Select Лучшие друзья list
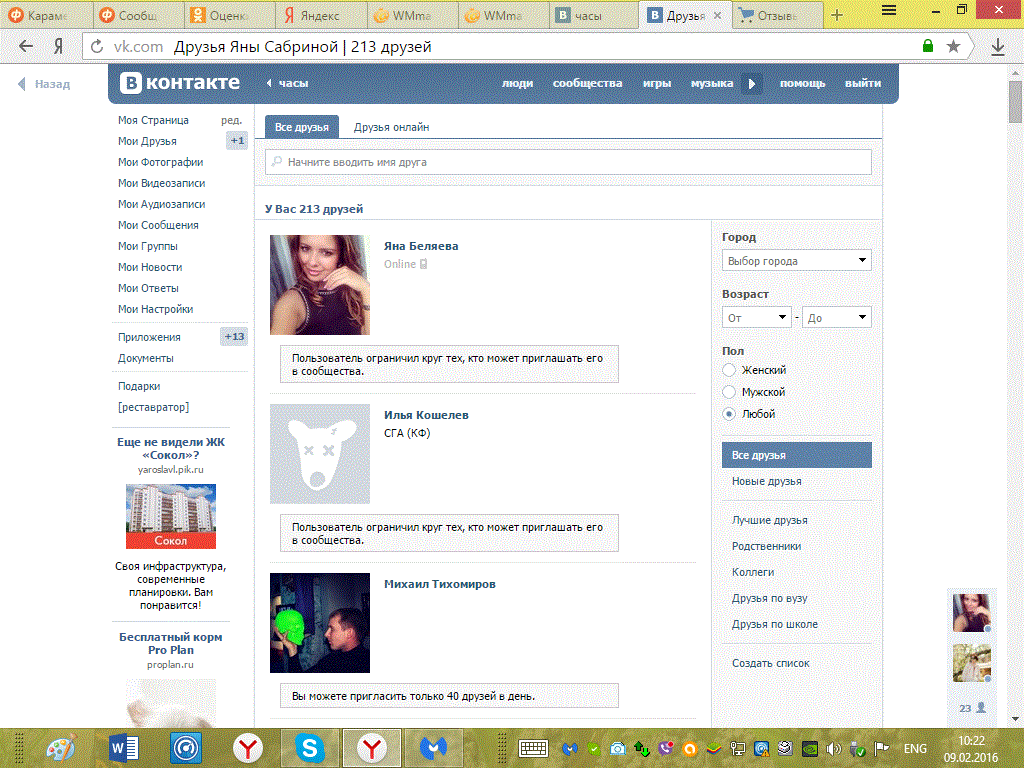This screenshot has height=768, width=1024. [x=769, y=520]
